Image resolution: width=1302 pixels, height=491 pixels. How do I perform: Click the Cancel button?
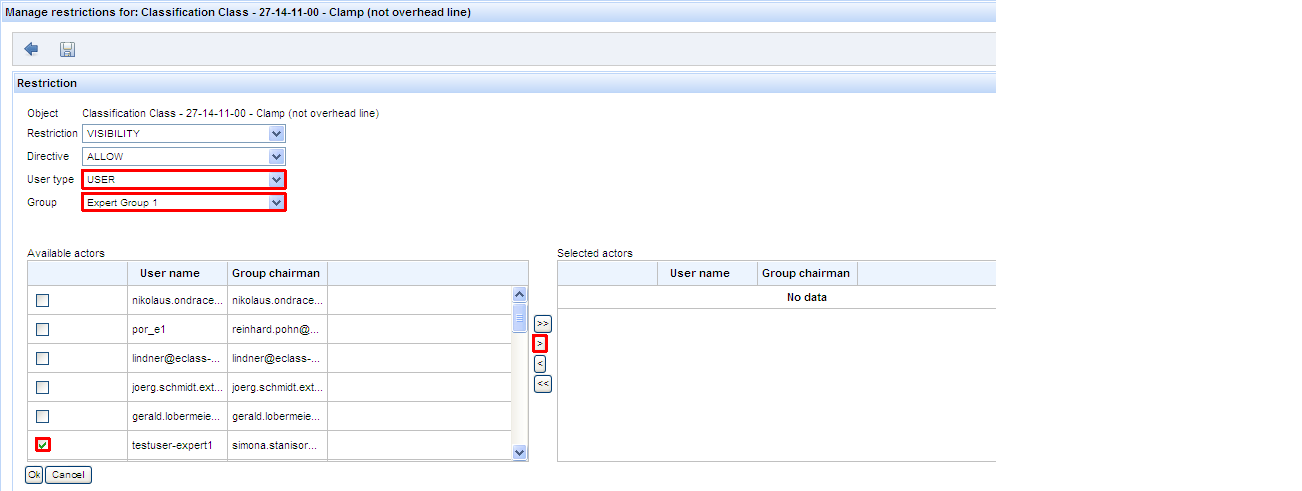click(x=68, y=475)
